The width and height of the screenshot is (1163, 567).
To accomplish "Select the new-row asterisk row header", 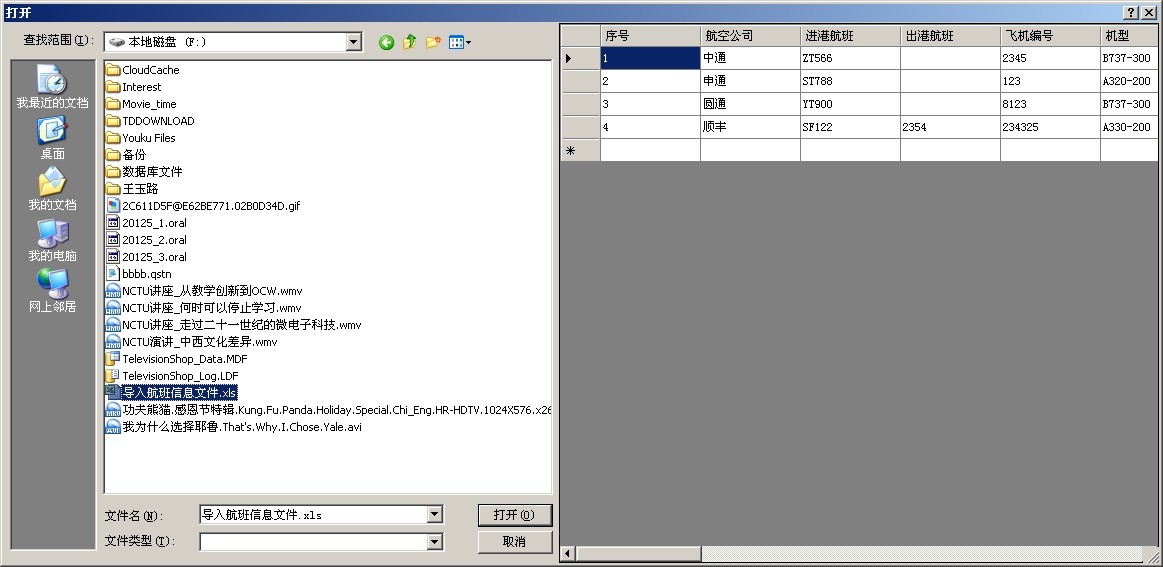I will [x=580, y=150].
